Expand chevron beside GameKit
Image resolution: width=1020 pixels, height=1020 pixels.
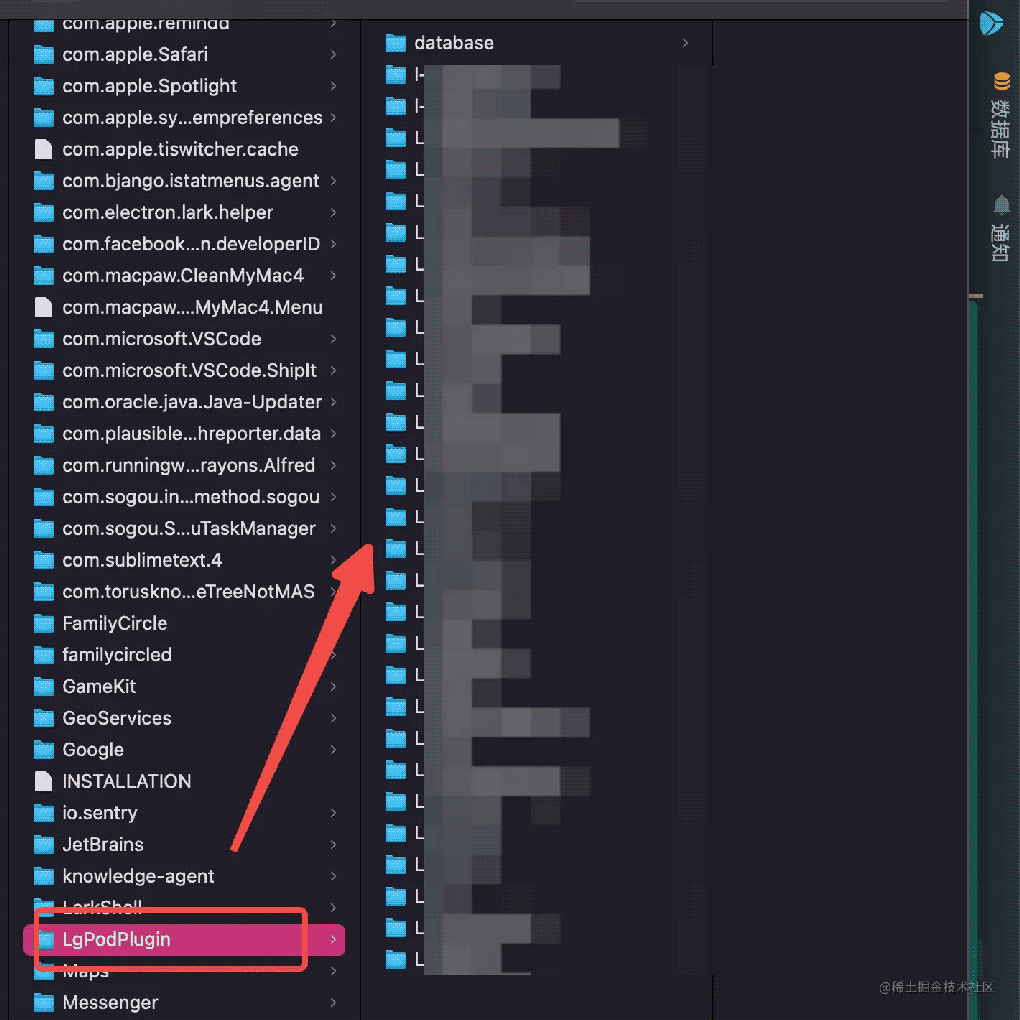[x=333, y=686]
